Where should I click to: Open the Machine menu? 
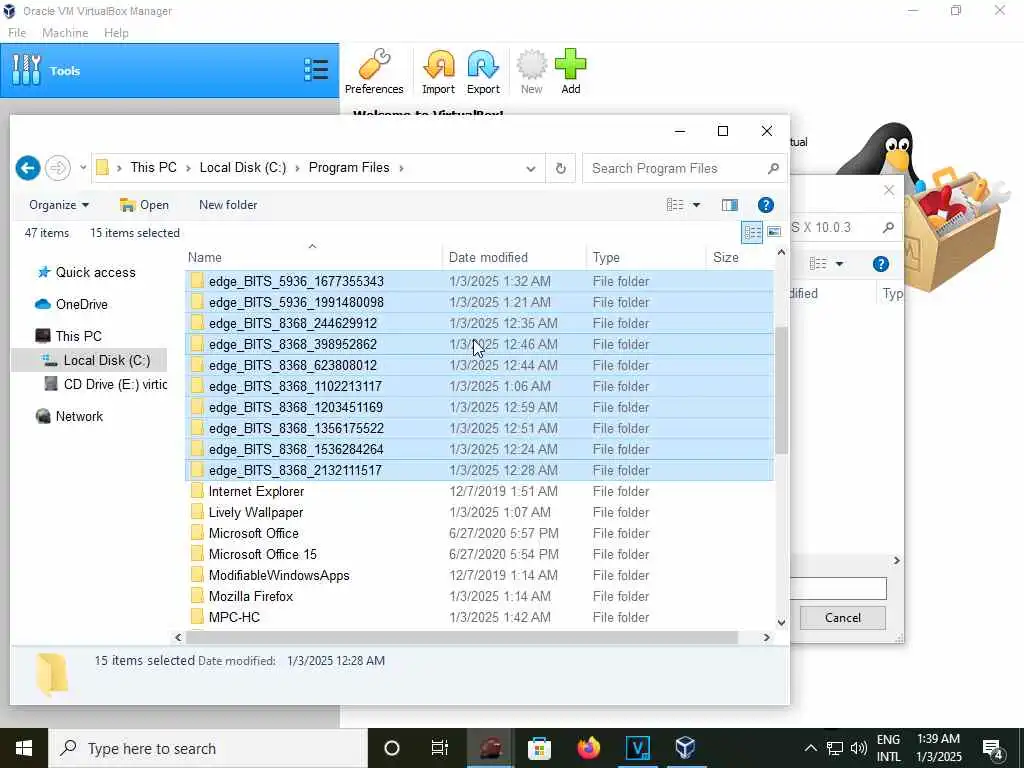65,33
